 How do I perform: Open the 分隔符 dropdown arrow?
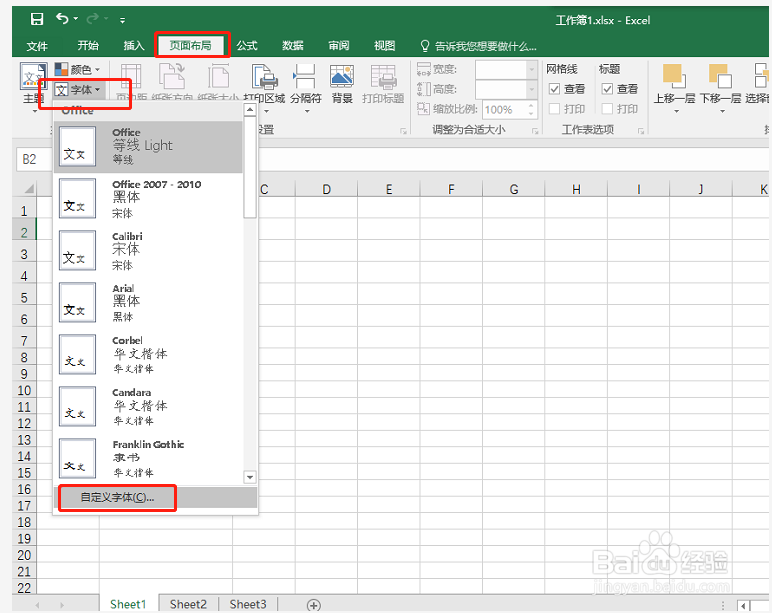[307, 111]
